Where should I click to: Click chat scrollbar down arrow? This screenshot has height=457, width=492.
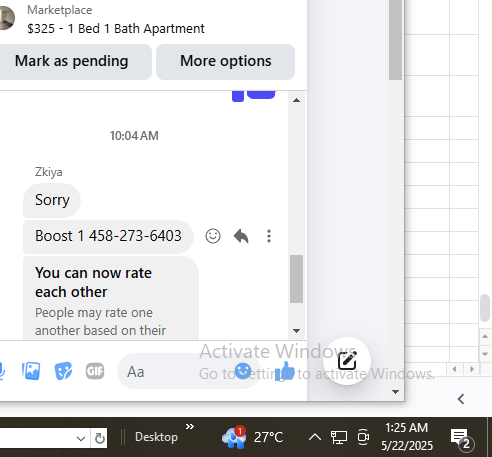point(296,331)
